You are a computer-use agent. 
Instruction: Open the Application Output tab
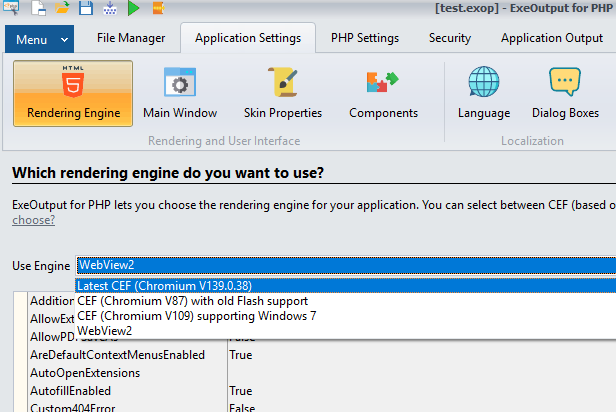point(551,39)
